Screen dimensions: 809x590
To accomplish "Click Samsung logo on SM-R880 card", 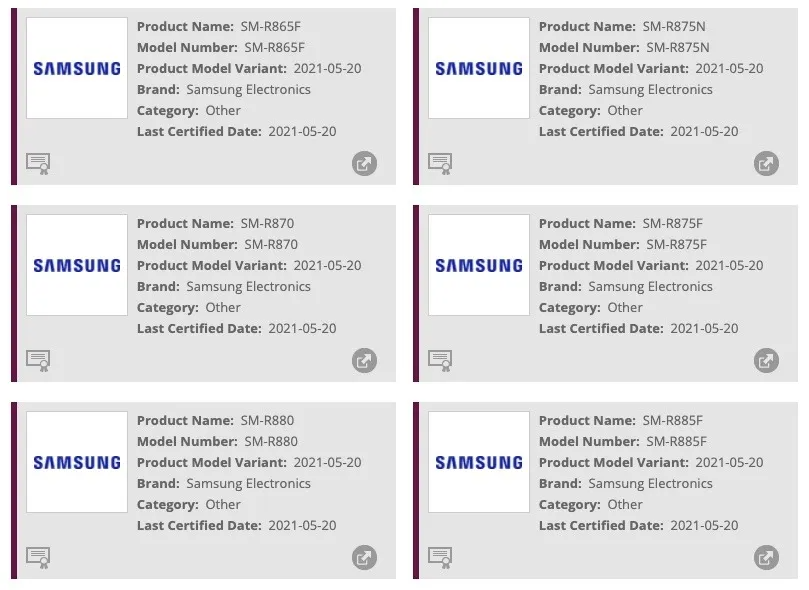I will pyautogui.click(x=77, y=463).
